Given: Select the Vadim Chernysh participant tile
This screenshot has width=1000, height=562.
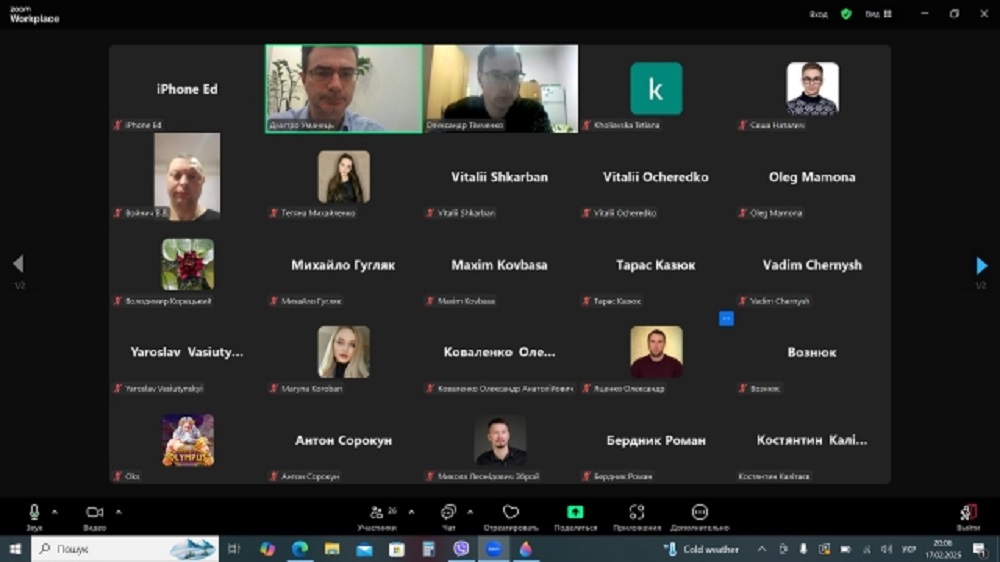Looking at the screenshot, I should click(812, 265).
